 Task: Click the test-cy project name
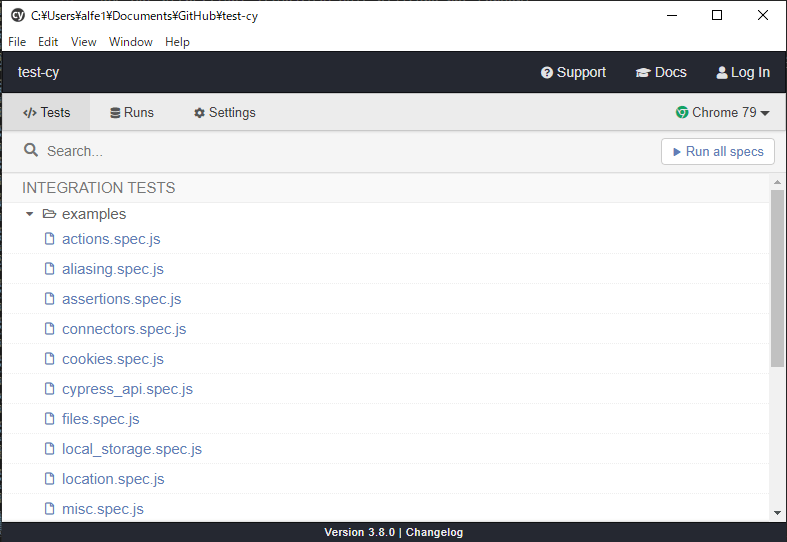pos(38,72)
